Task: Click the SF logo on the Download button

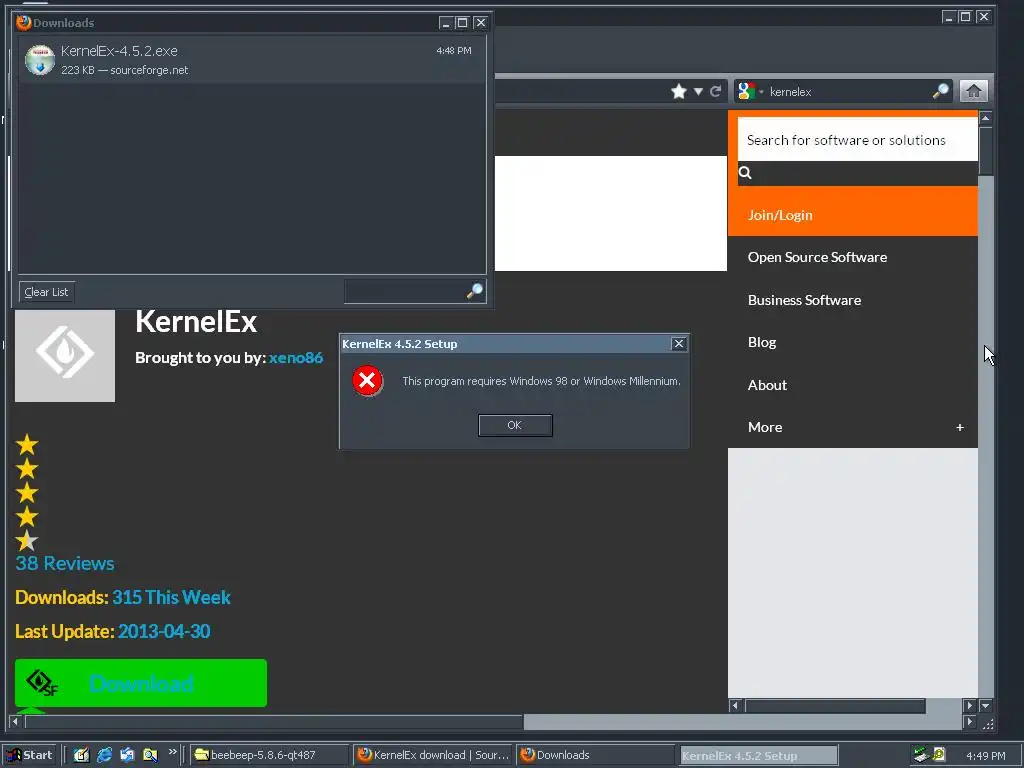Action: click(x=42, y=682)
